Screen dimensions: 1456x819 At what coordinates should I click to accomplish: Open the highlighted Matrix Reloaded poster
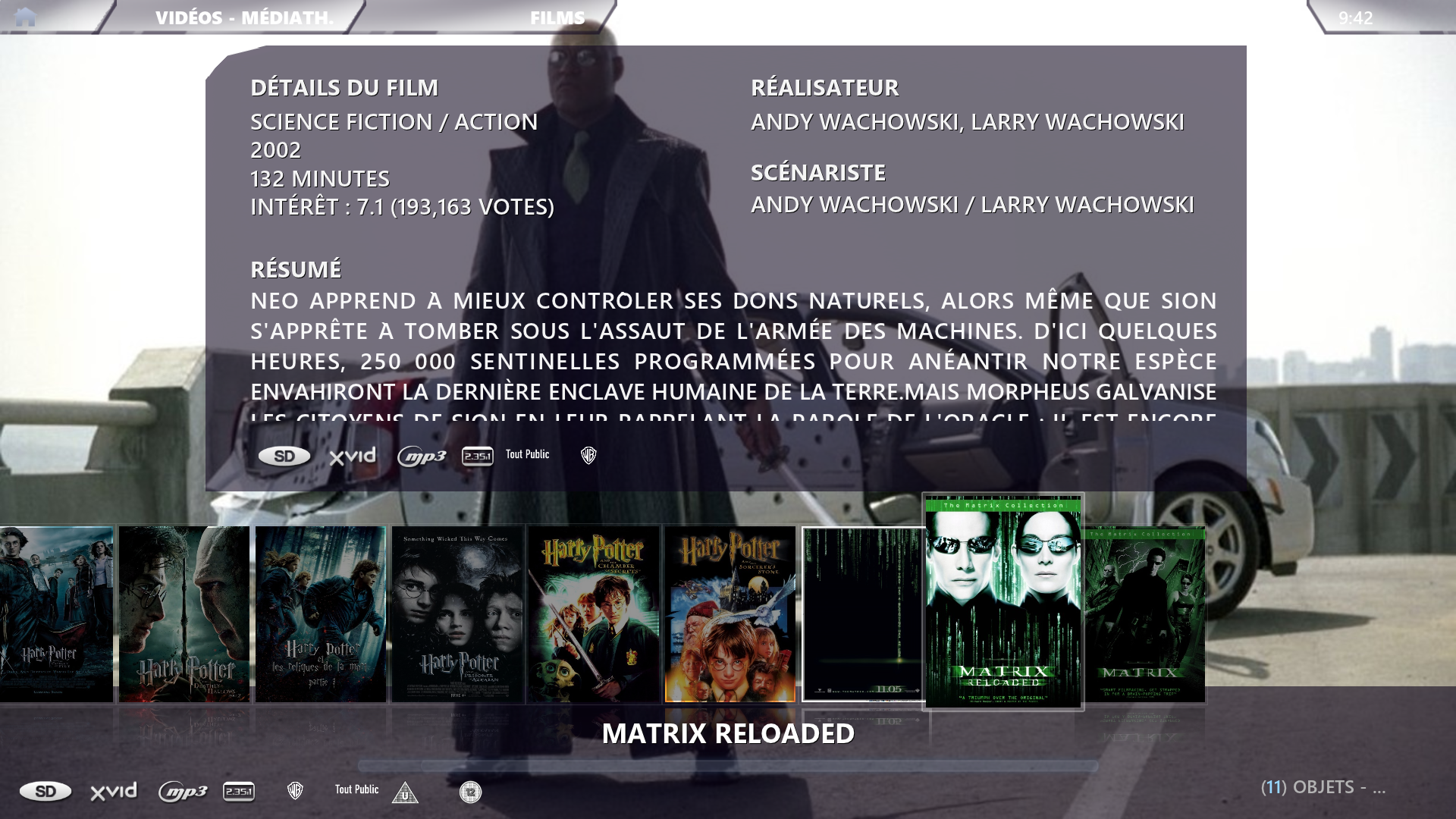tap(1003, 603)
